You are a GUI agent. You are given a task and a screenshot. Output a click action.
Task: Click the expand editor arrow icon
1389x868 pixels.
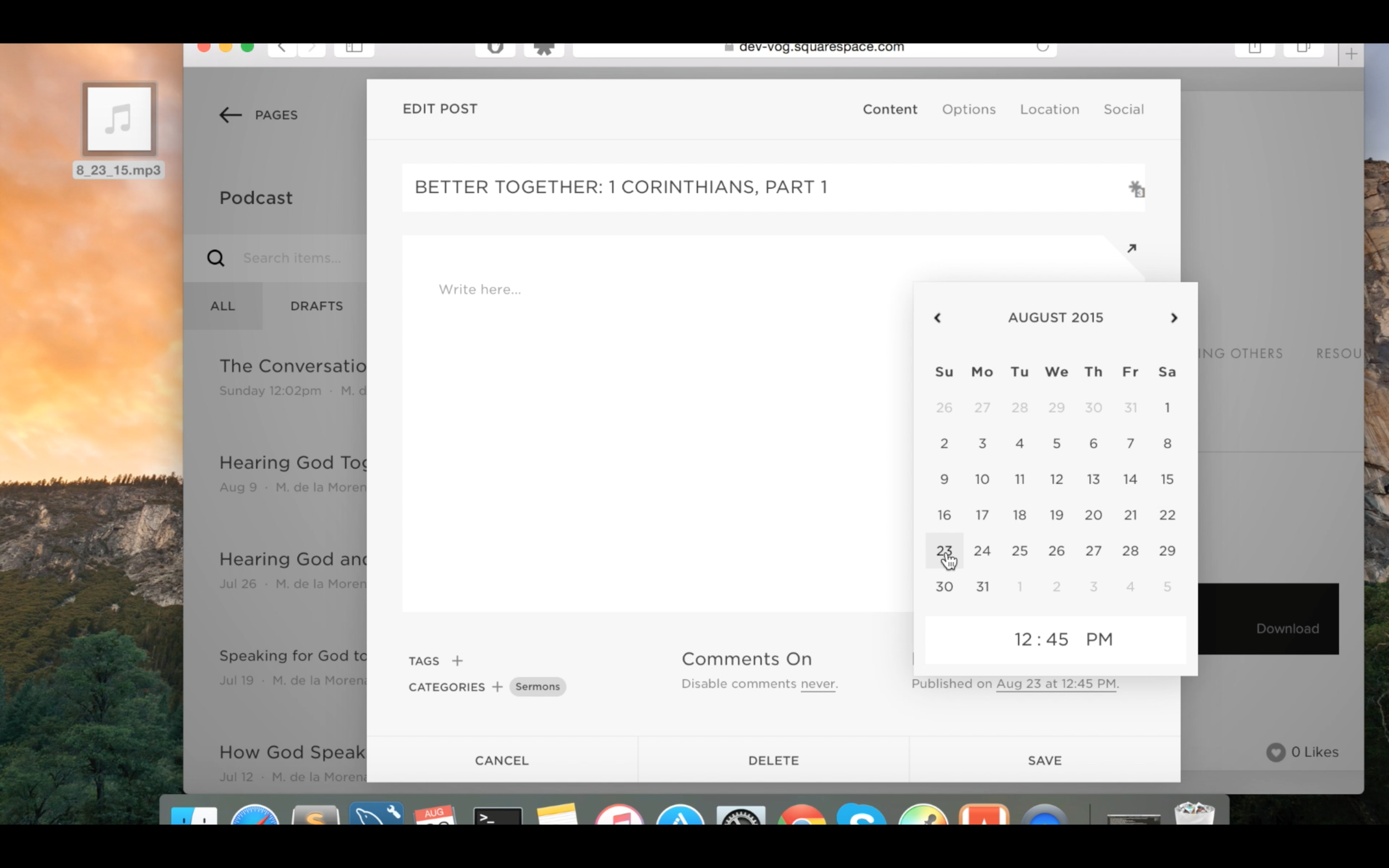1131,248
